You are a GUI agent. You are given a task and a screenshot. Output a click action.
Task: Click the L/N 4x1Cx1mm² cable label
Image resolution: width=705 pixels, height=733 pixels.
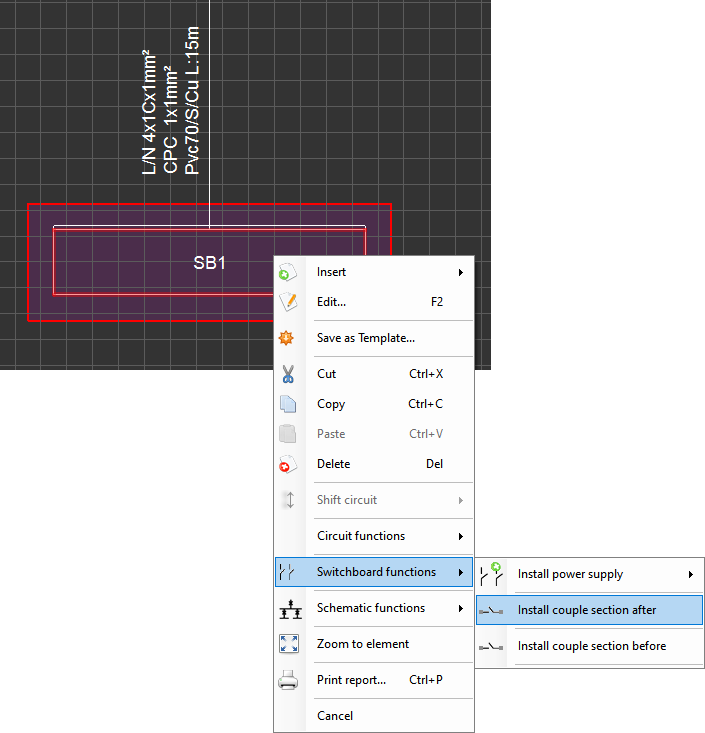point(149,112)
